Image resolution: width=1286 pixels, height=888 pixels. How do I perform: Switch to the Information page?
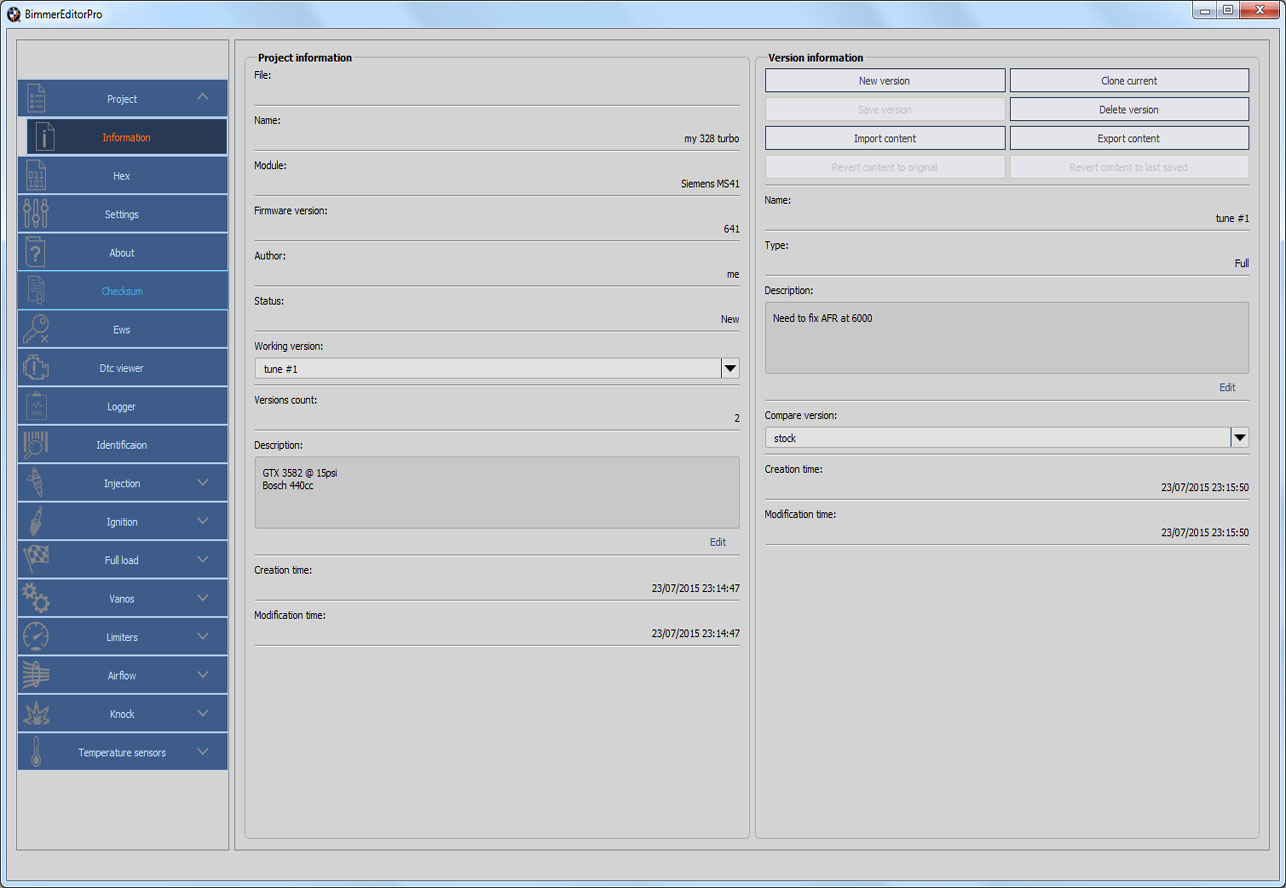(126, 137)
